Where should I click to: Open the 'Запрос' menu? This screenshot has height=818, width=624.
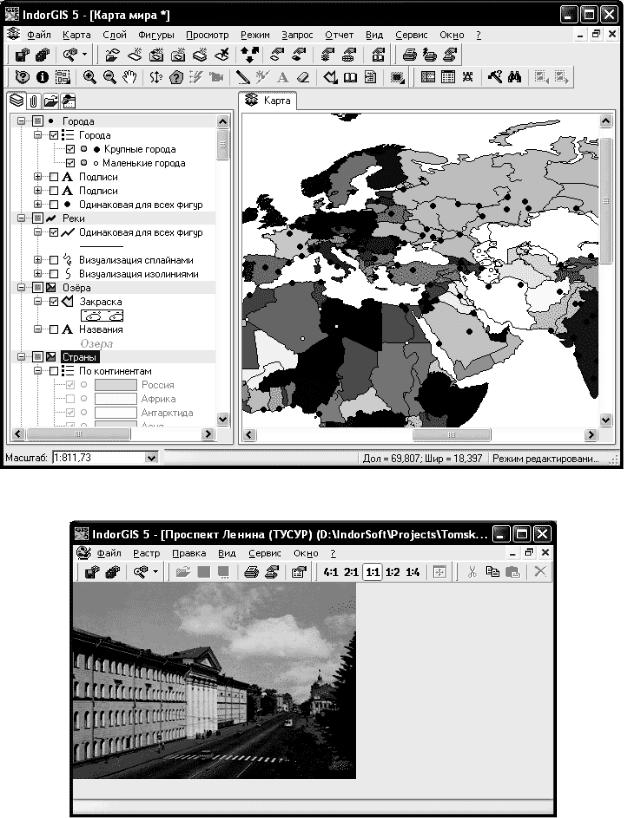pyautogui.click(x=297, y=35)
